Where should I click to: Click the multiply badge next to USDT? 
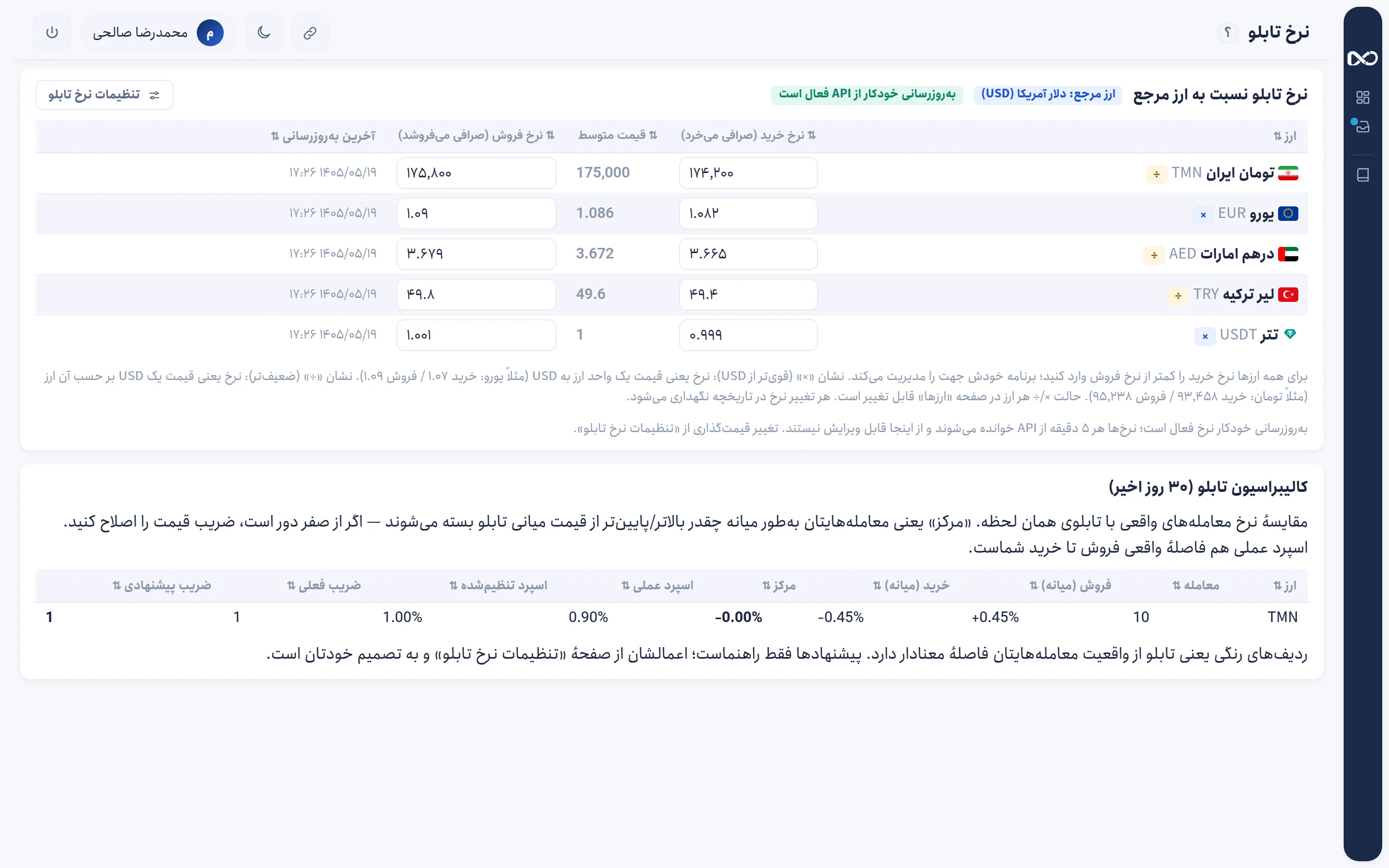pyautogui.click(x=1205, y=336)
